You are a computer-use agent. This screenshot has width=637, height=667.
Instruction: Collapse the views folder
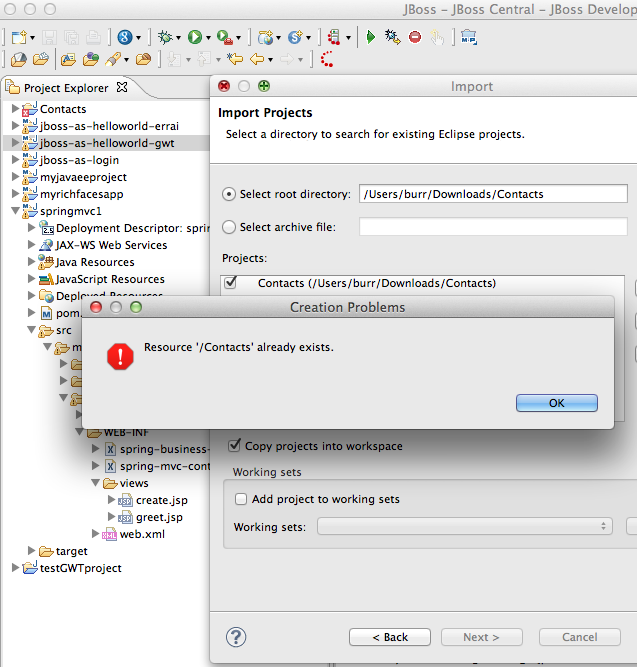coord(96,483)
